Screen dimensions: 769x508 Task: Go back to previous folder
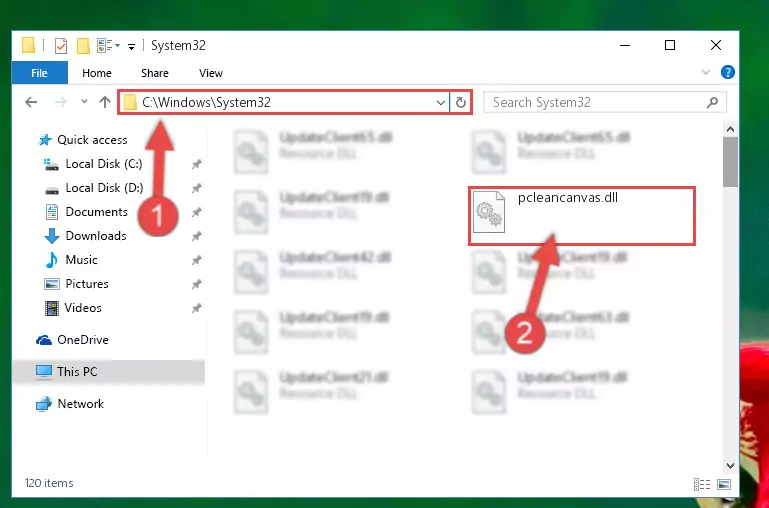click(31, 102)
